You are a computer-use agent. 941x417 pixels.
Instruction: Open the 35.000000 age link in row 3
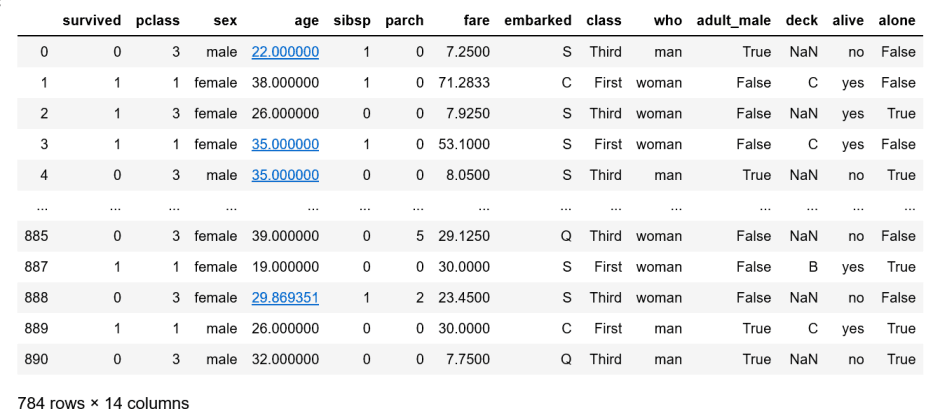[x=285, y=144]
